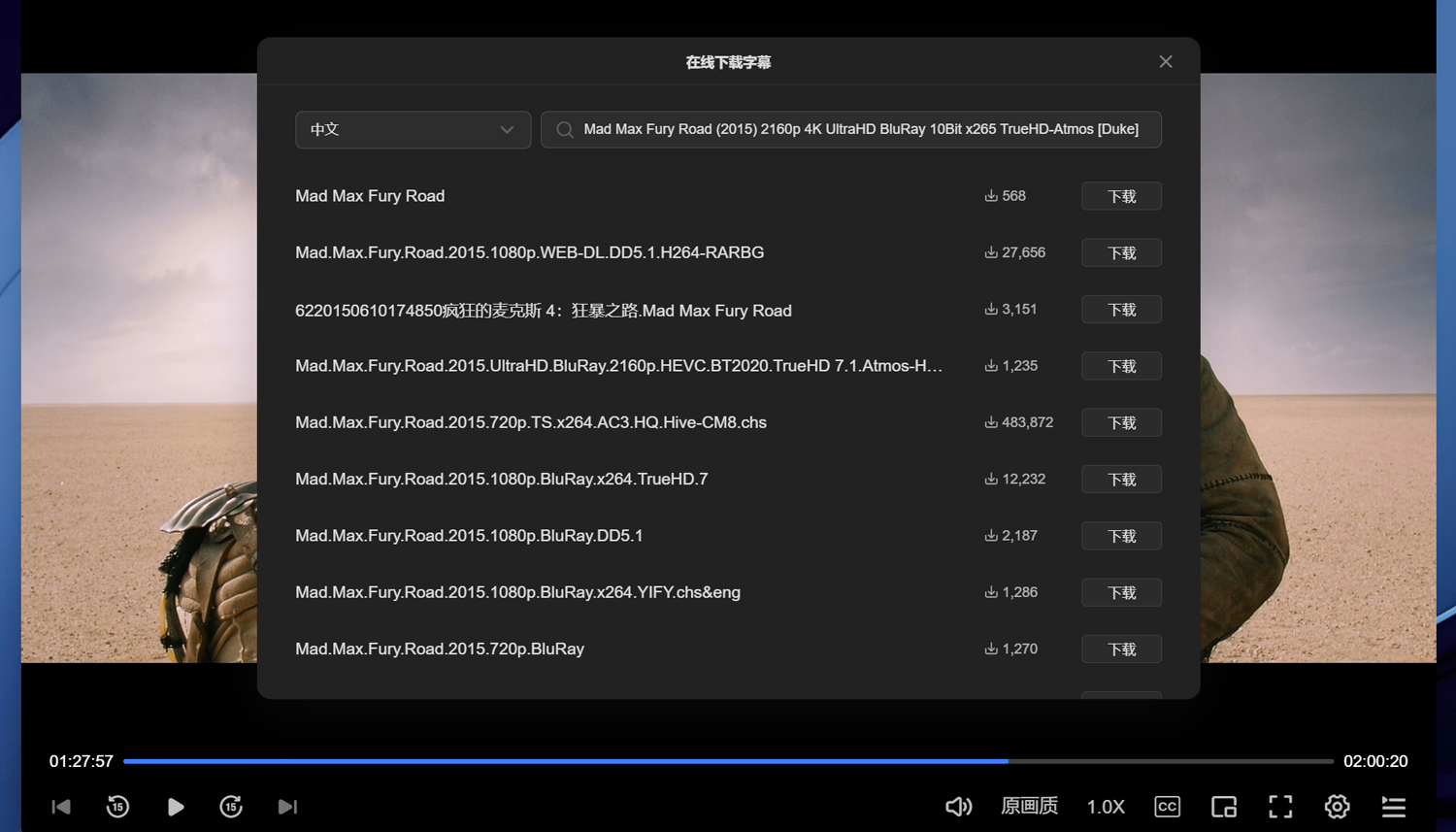Skip to the previous video
Viewport: 1456px width, 832px height.
tap(61, 807)
